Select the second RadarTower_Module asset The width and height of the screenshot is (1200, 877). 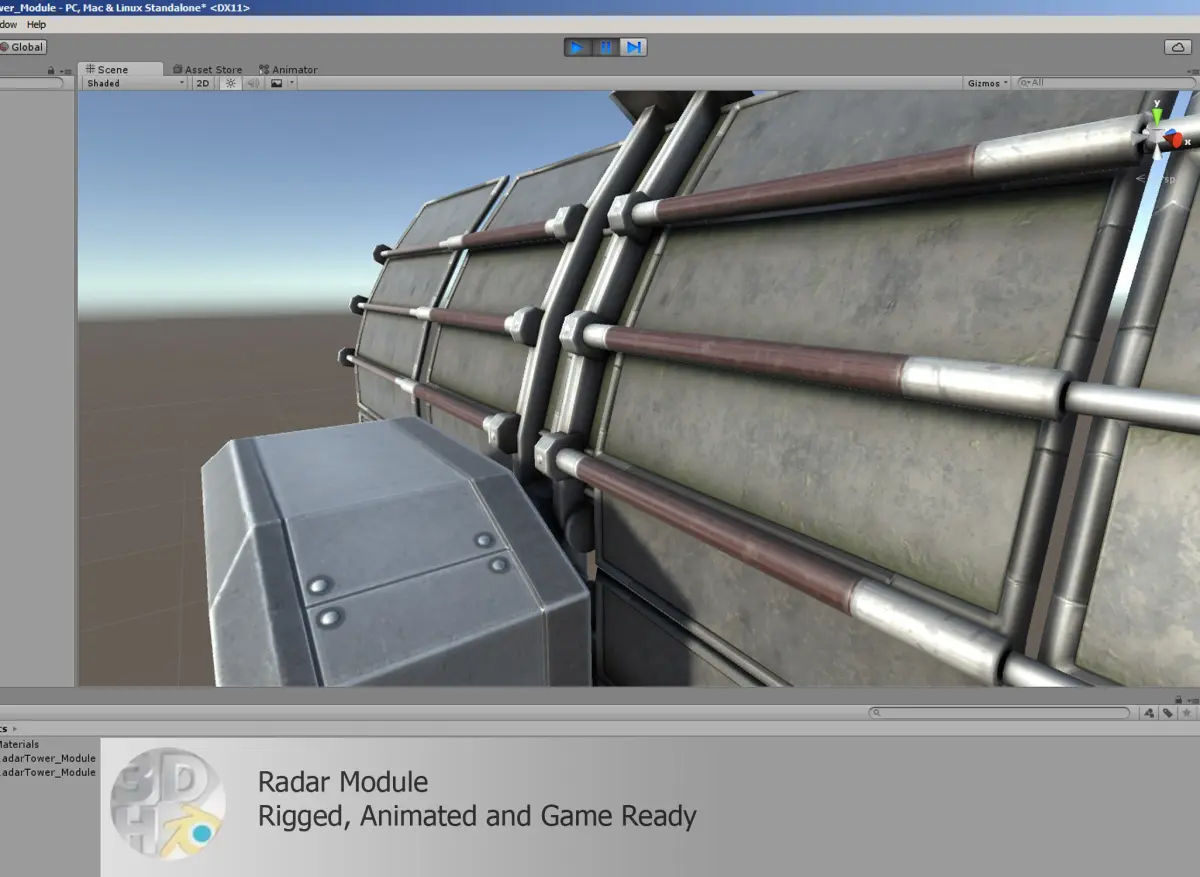48,772
